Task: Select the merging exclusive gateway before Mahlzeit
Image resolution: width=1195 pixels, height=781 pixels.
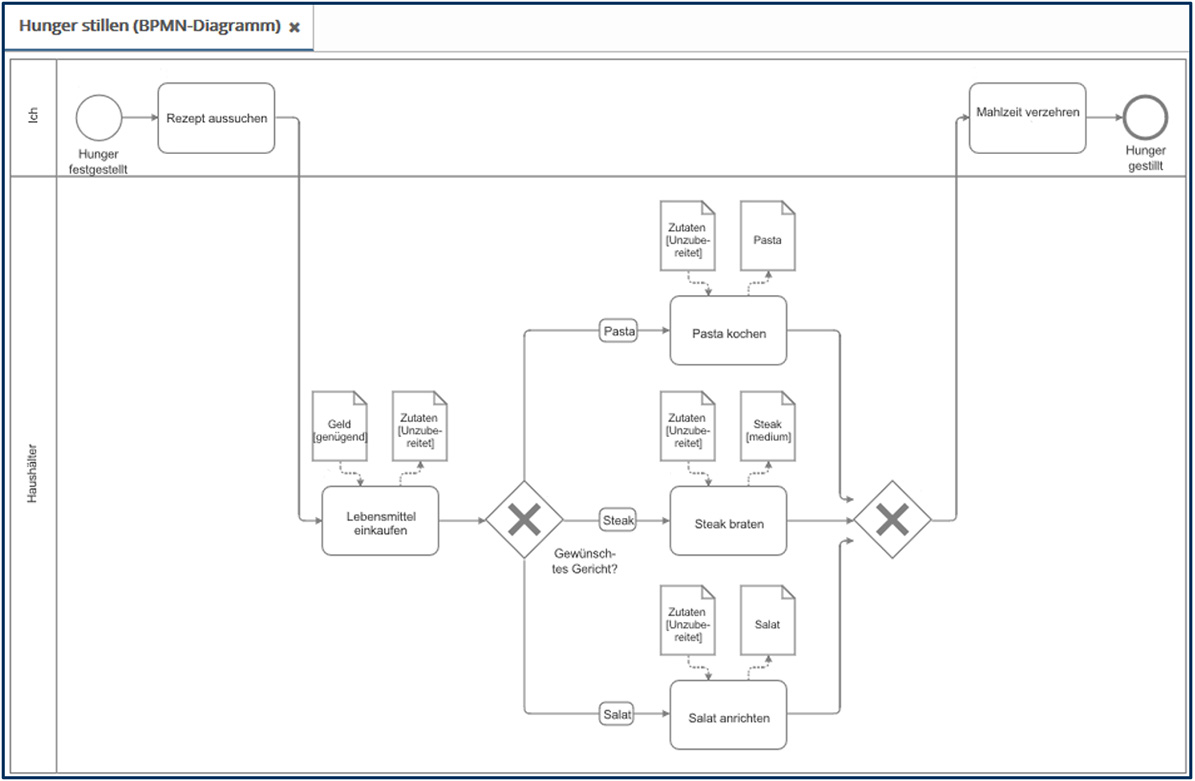Action: coord(892,520)
